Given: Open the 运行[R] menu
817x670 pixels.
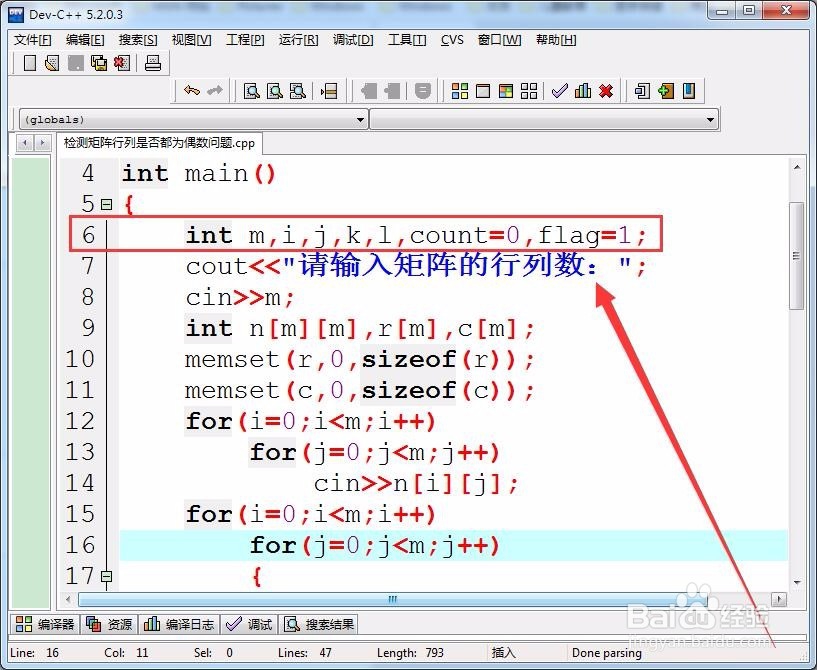Looking at the screenshot, I should (298, 40).
